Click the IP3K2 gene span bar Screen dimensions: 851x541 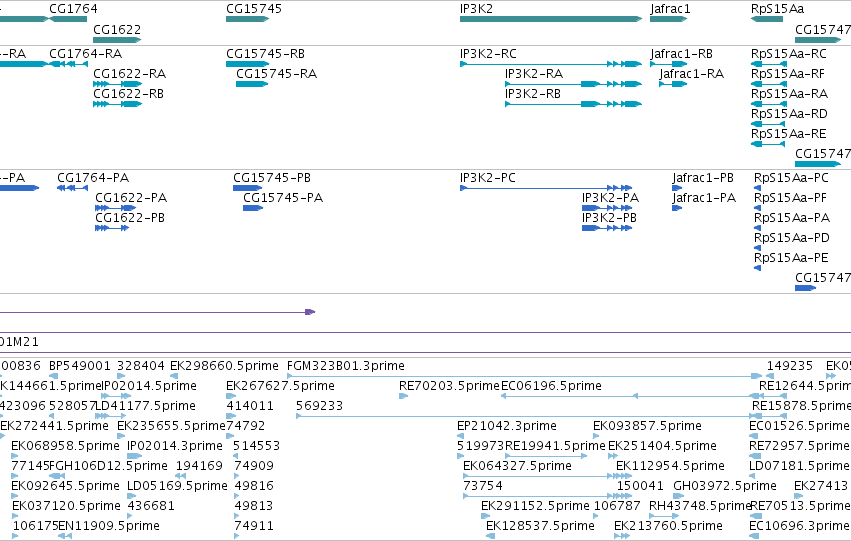click(x=551, y=19)
